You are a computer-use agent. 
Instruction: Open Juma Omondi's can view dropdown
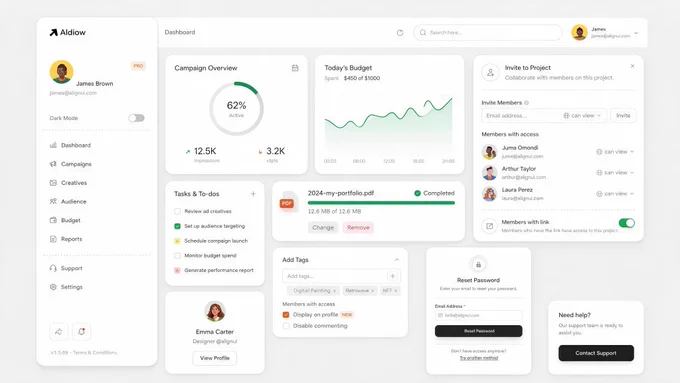point(615,152)
